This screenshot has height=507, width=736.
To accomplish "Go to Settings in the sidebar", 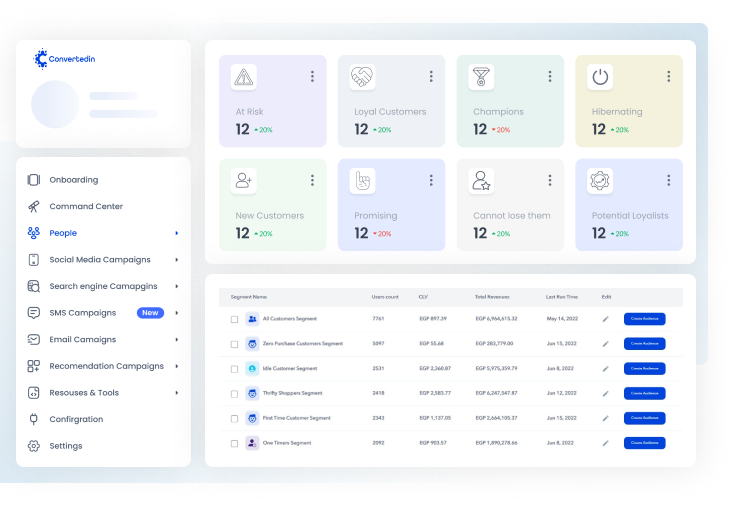I will tap(66, 446).
